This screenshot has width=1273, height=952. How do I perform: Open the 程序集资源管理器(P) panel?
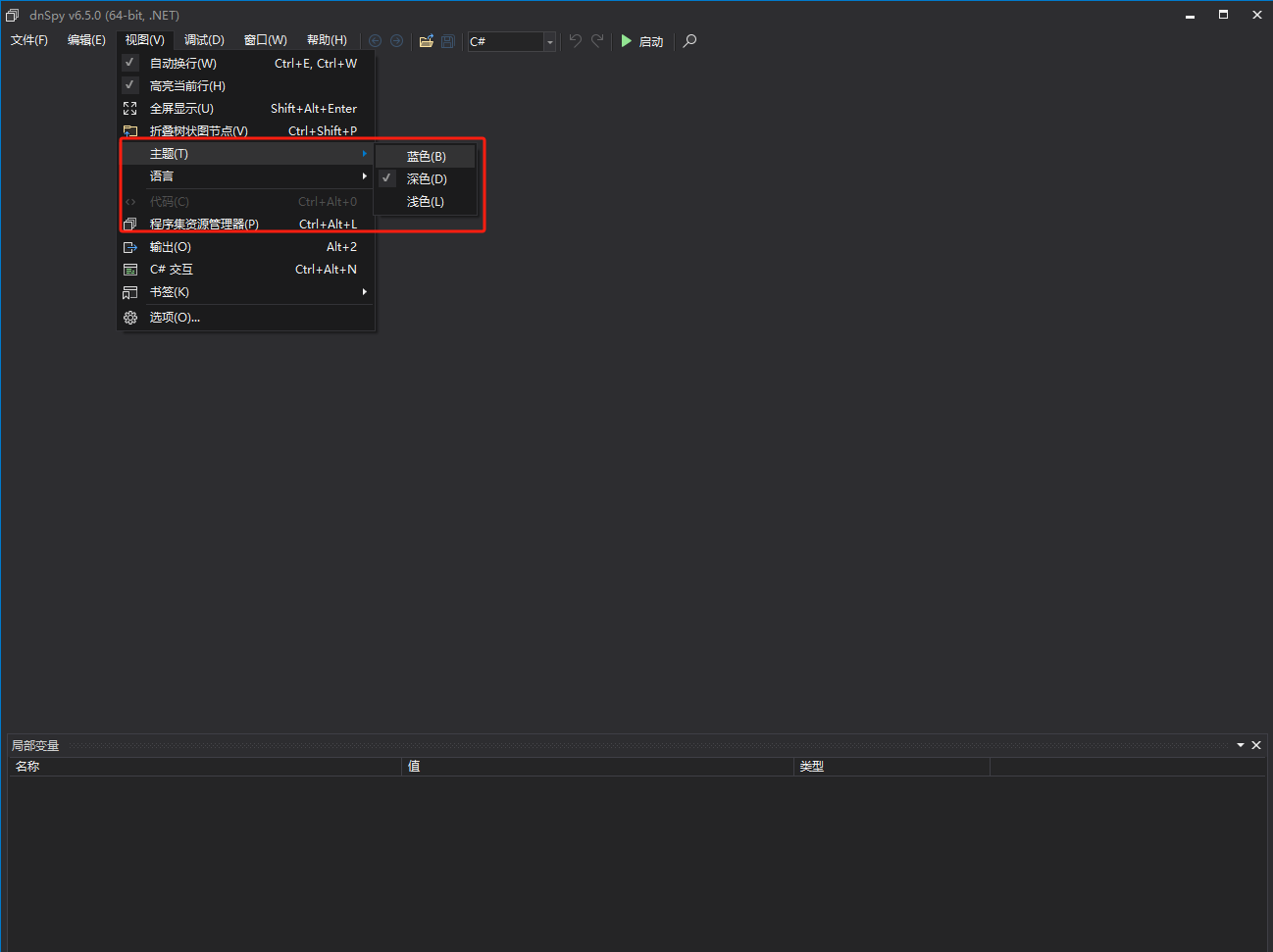pos(246,225)
